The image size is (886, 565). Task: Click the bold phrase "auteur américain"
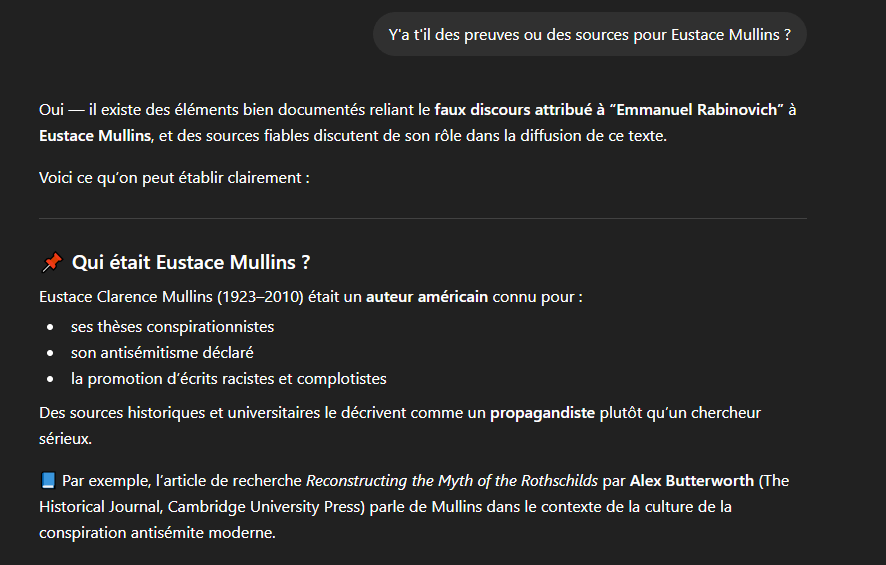pos(427,297)
